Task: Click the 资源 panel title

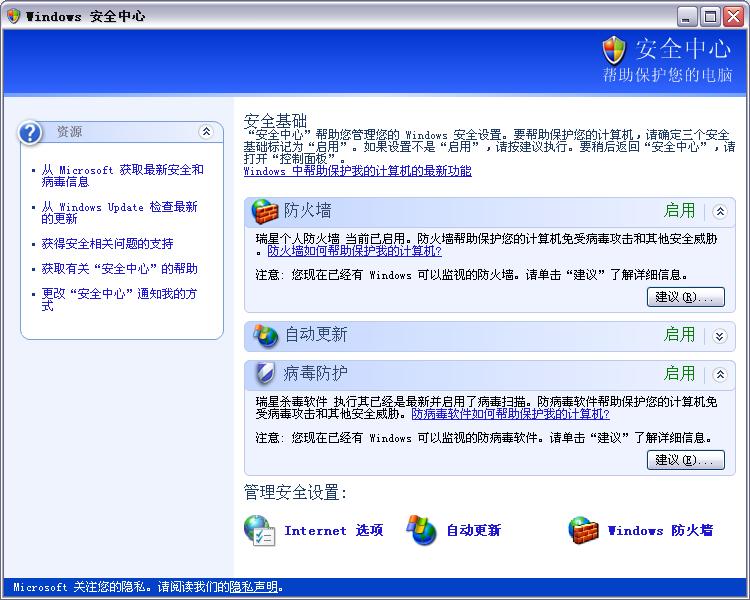Action: [69, 132]
